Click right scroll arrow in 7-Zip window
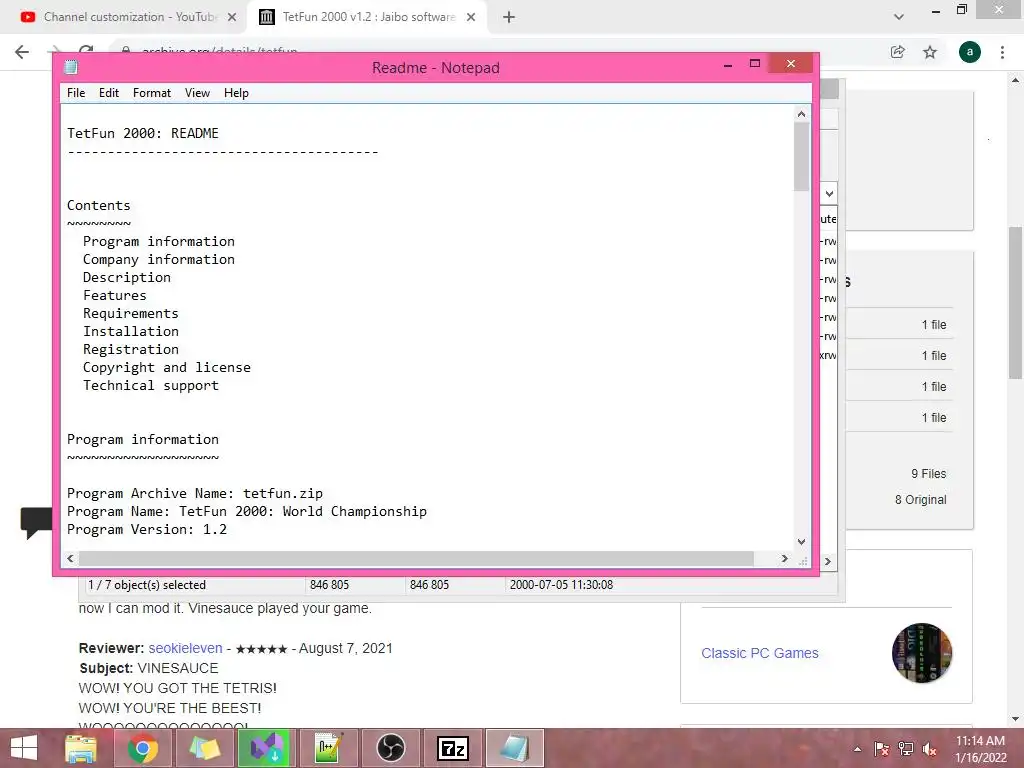 [x=828, y=561]
